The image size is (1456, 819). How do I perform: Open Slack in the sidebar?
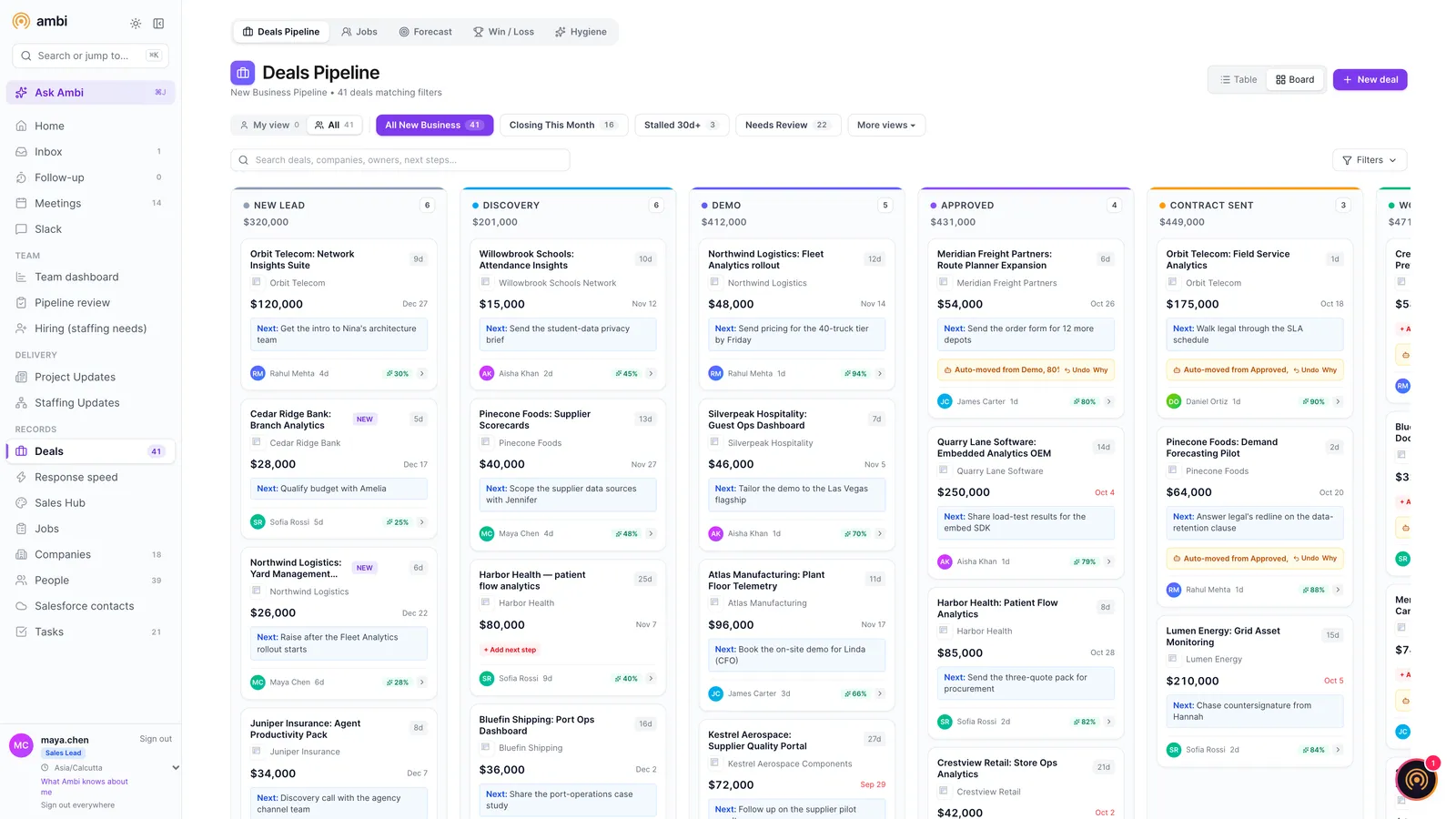[90, 229]
